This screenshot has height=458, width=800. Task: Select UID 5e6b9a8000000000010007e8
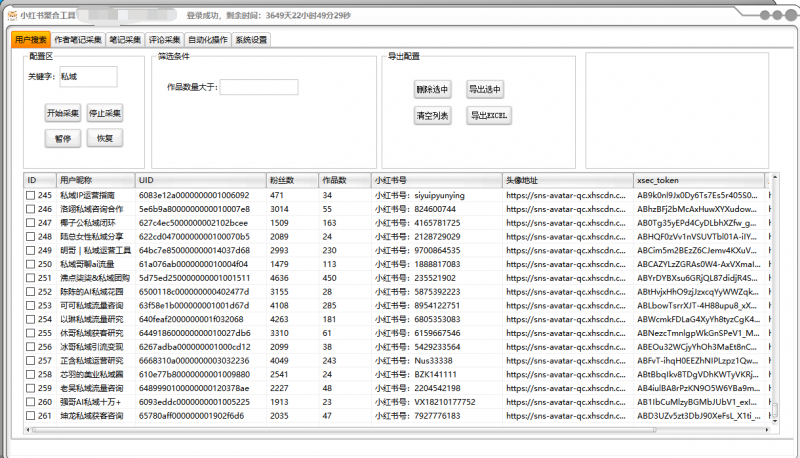(x=194, y=209)
